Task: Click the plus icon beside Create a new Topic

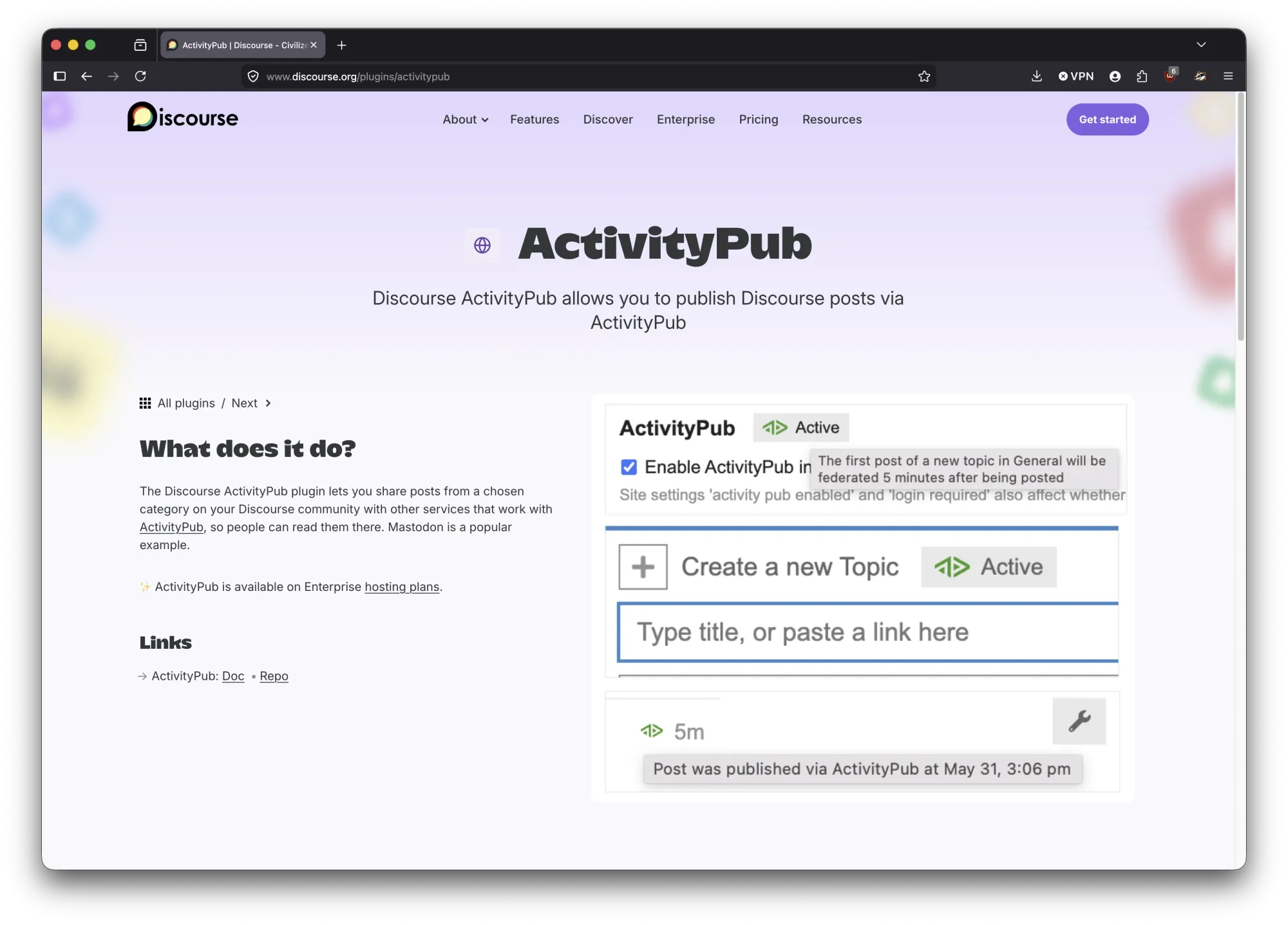Action: 643,567
